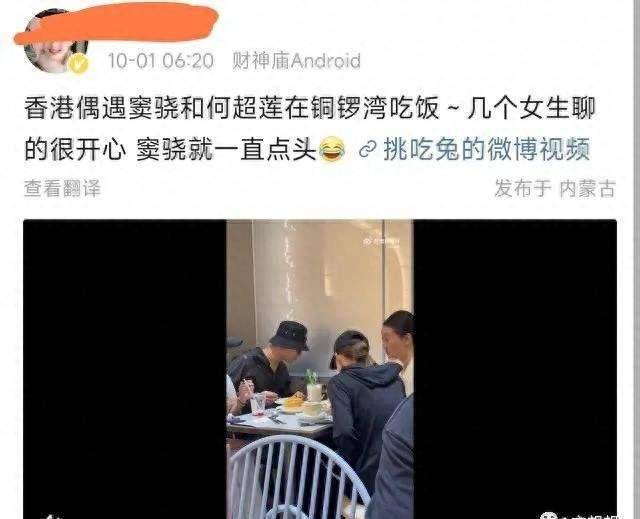Tap the 财神庙Android source label
The width and height of the screenshot is (640, 519).
coord(296,61)
